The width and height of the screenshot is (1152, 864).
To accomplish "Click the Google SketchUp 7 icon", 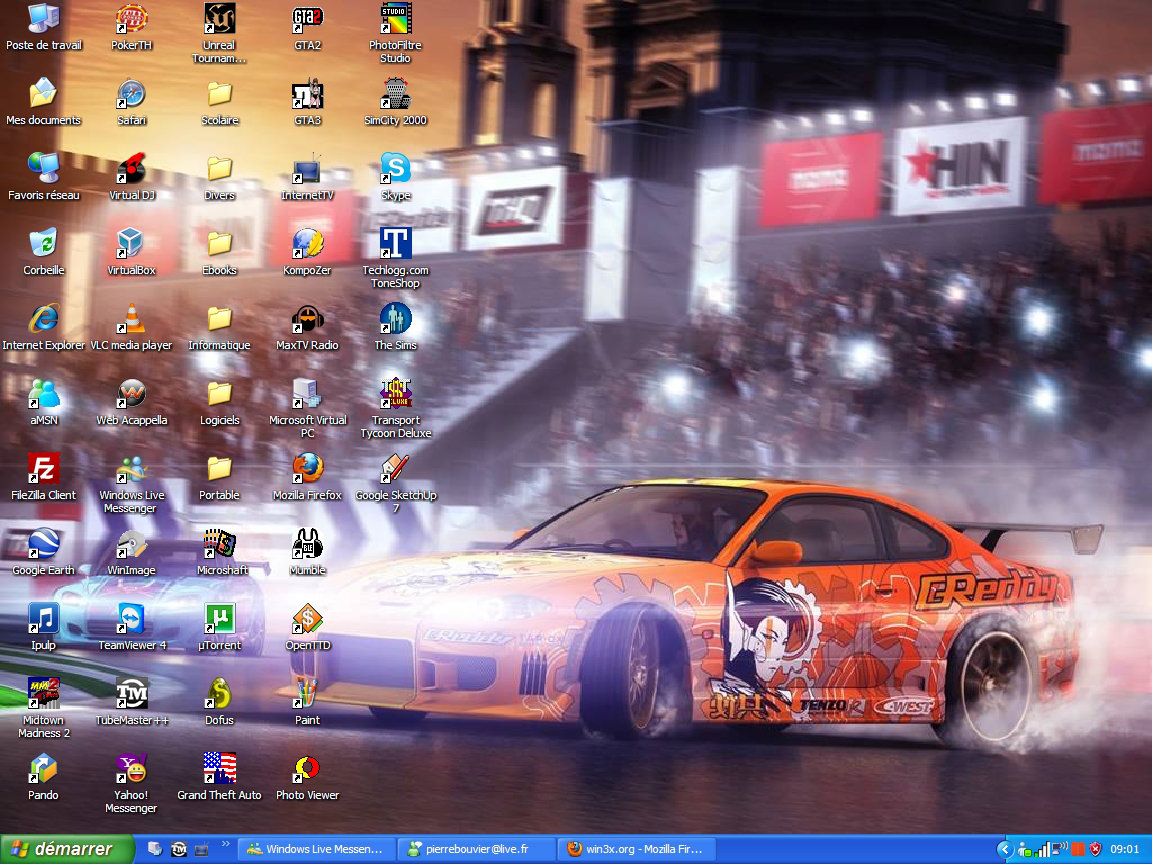I will tap(395, 469).
